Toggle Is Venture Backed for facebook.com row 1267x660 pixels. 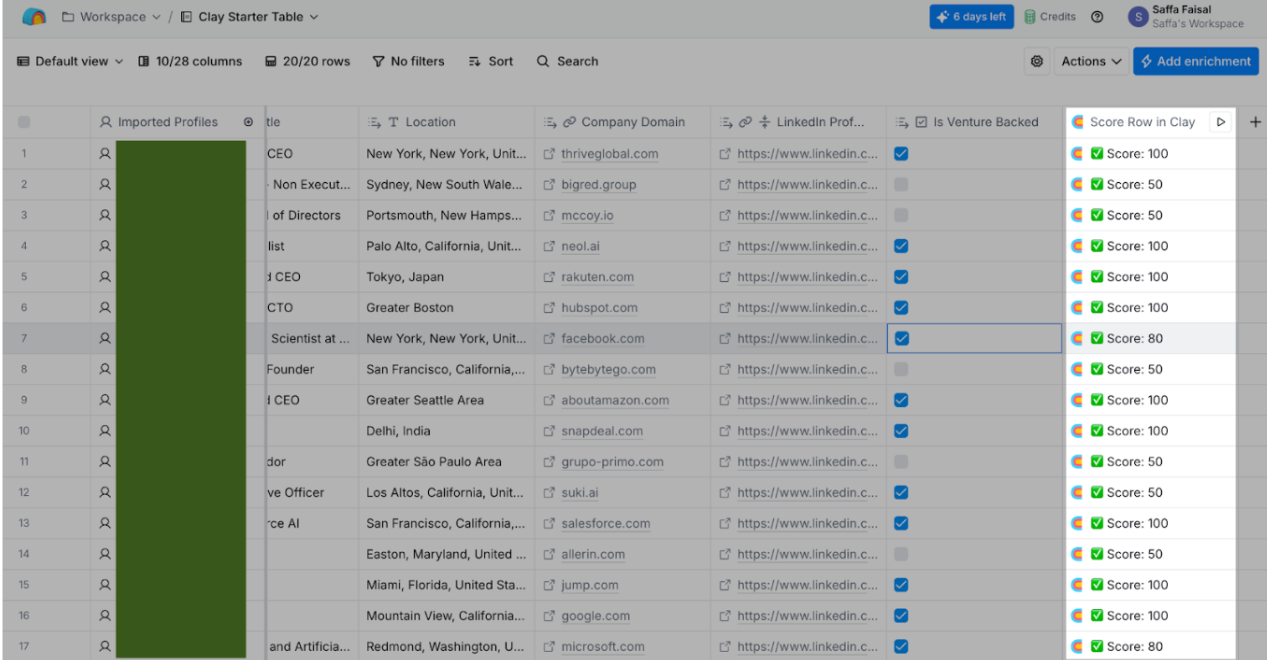pyautogui.click(x=901, y=338)
